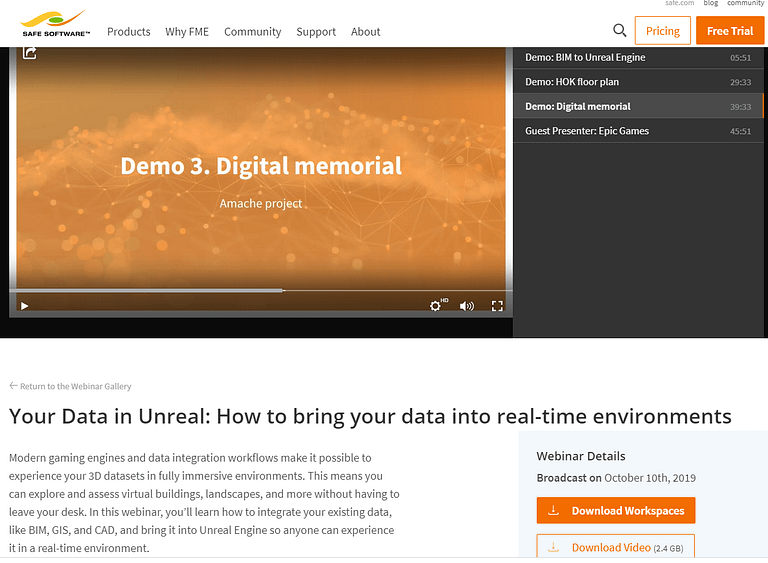Image resolution: width=768 pixels, height=563 pixels.
Task: Click the 39:33 chapter timestamp
Action: click(x=740, y=107)
